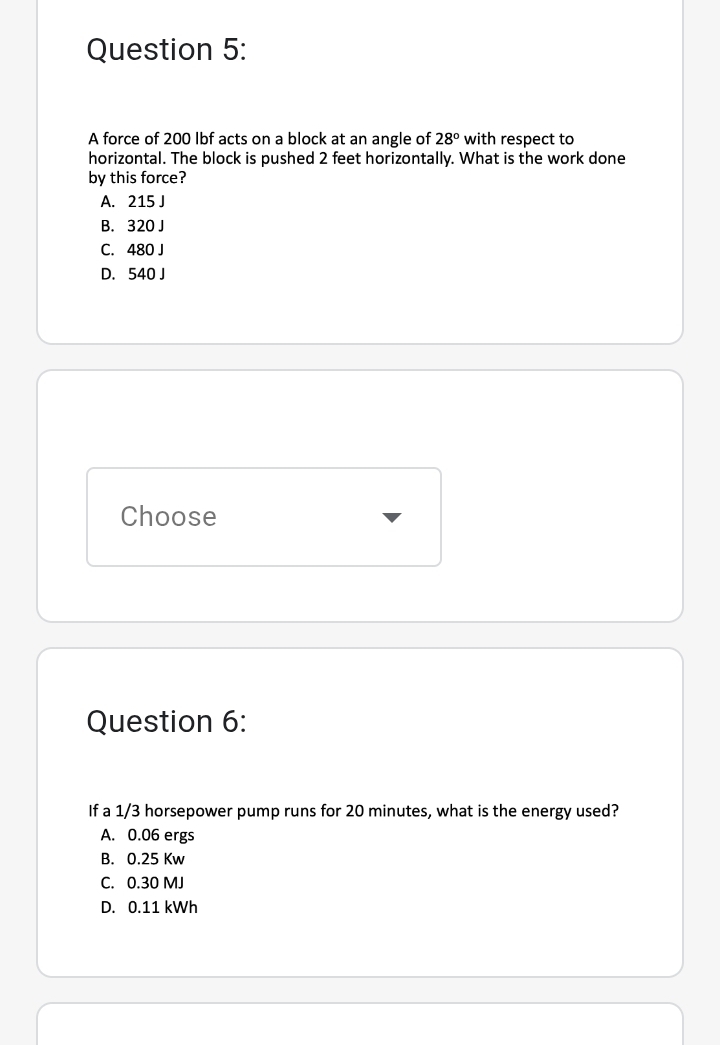The width and height of the screenshot is (720, 1045).
Task: Click the dropdown's black triangle arrow
Action: click(392, 518)
